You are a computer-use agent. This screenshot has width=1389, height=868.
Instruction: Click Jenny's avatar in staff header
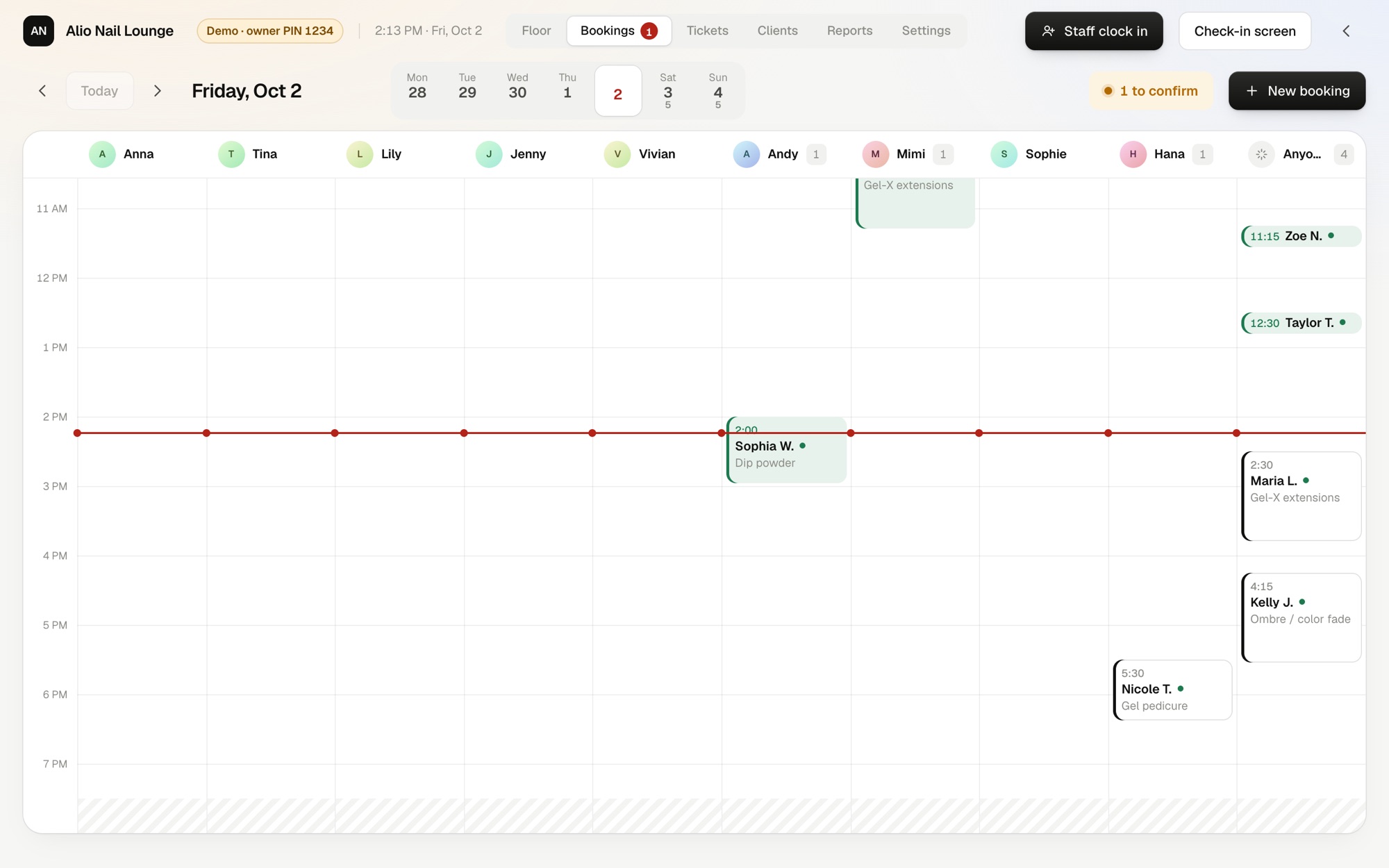click(x=489, y=154)
